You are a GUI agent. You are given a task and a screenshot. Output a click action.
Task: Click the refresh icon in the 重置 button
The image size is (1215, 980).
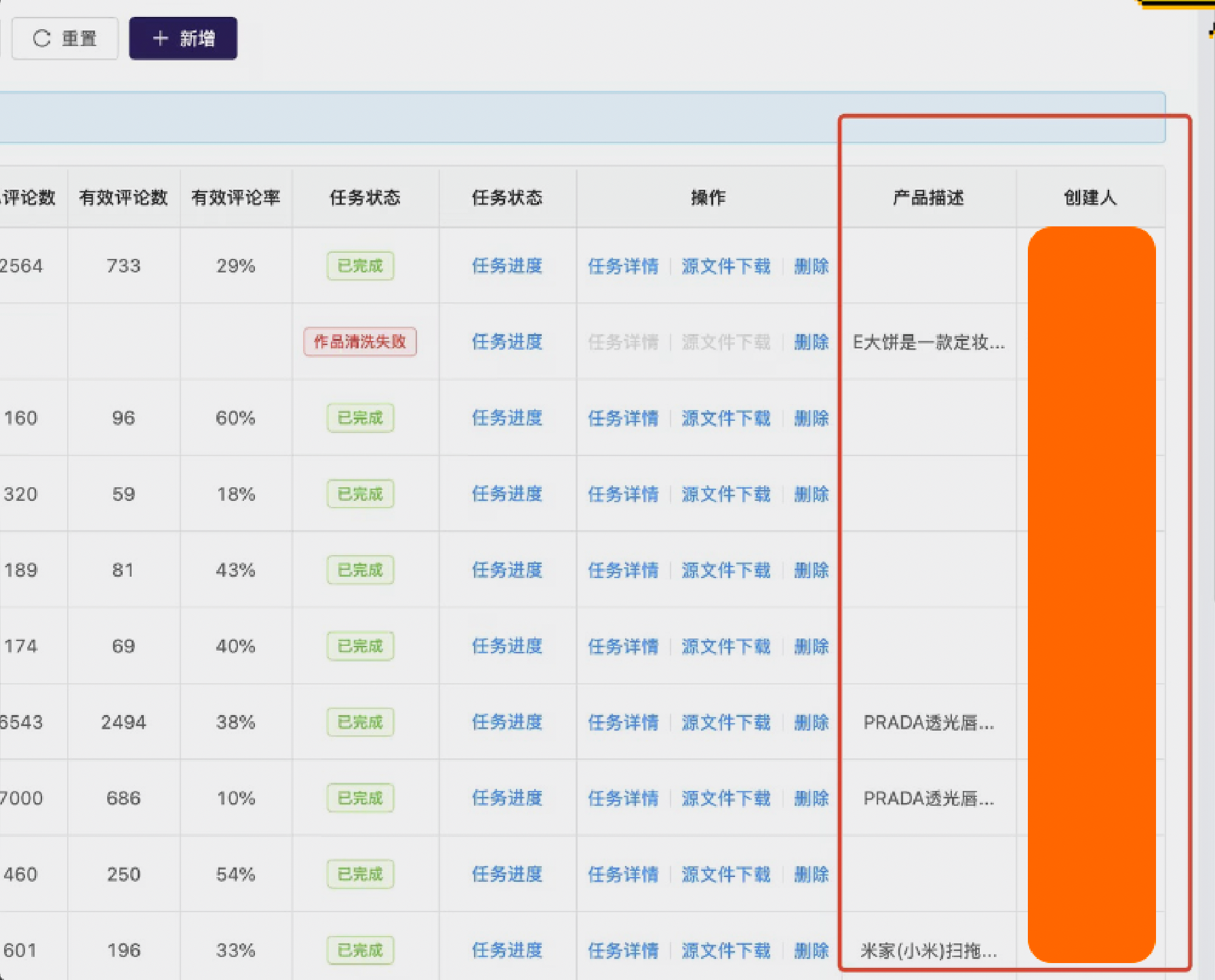[42, 39]
